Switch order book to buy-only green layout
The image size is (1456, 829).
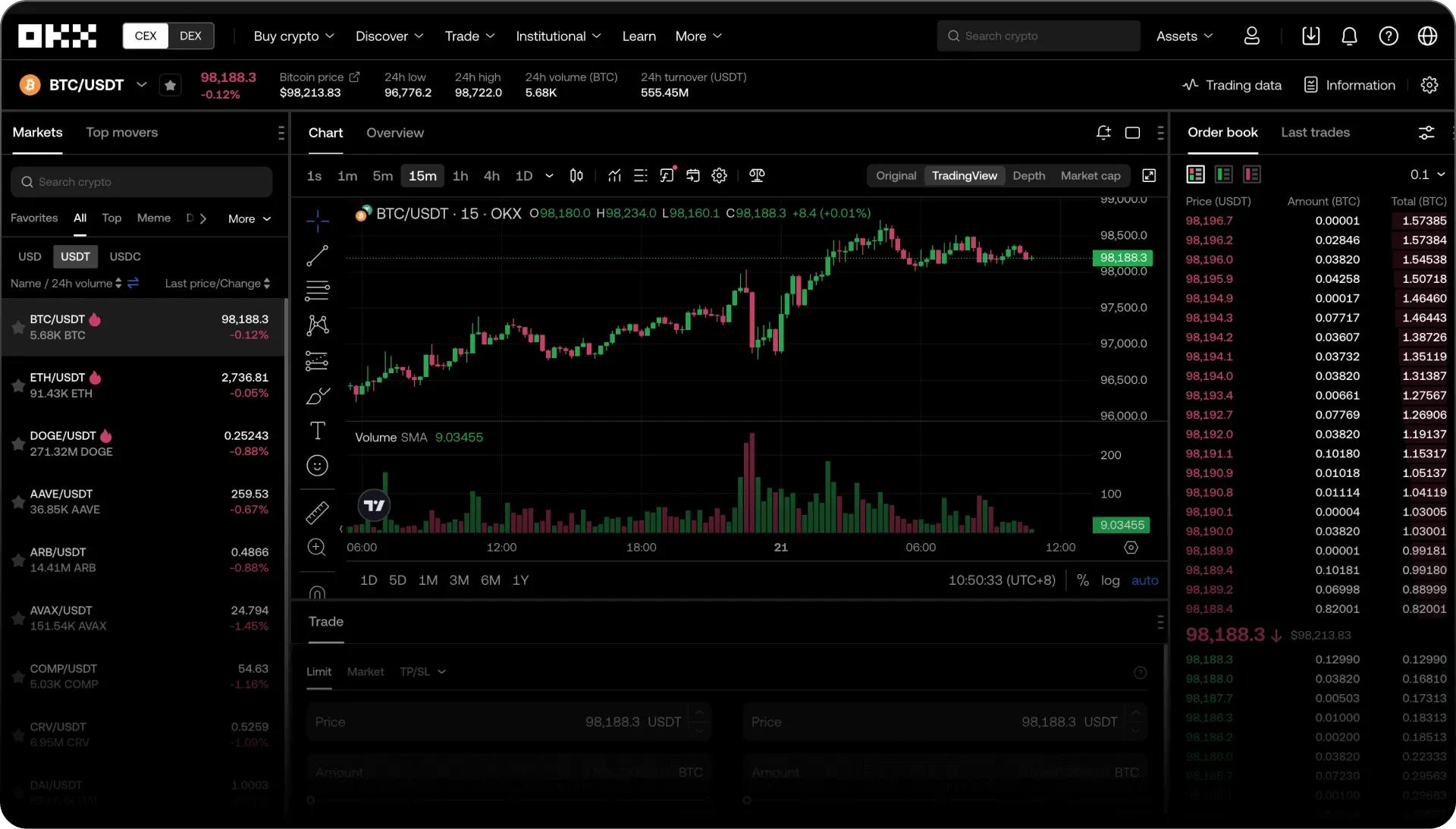(1223, 174)
